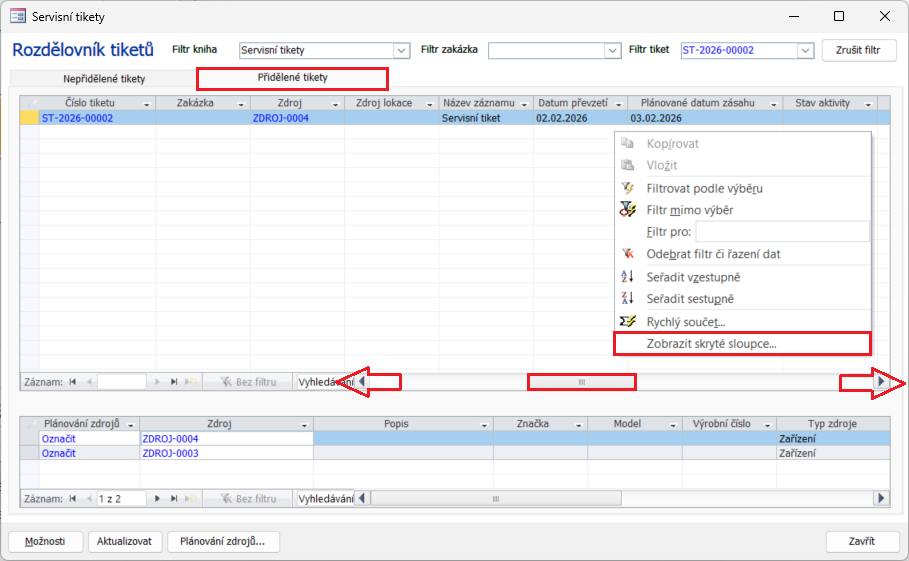Click the Seřadit vzestupně A-Z icon
Viewport: 909px width, 561px height.
pyautogui.click(x=628, y=277)
